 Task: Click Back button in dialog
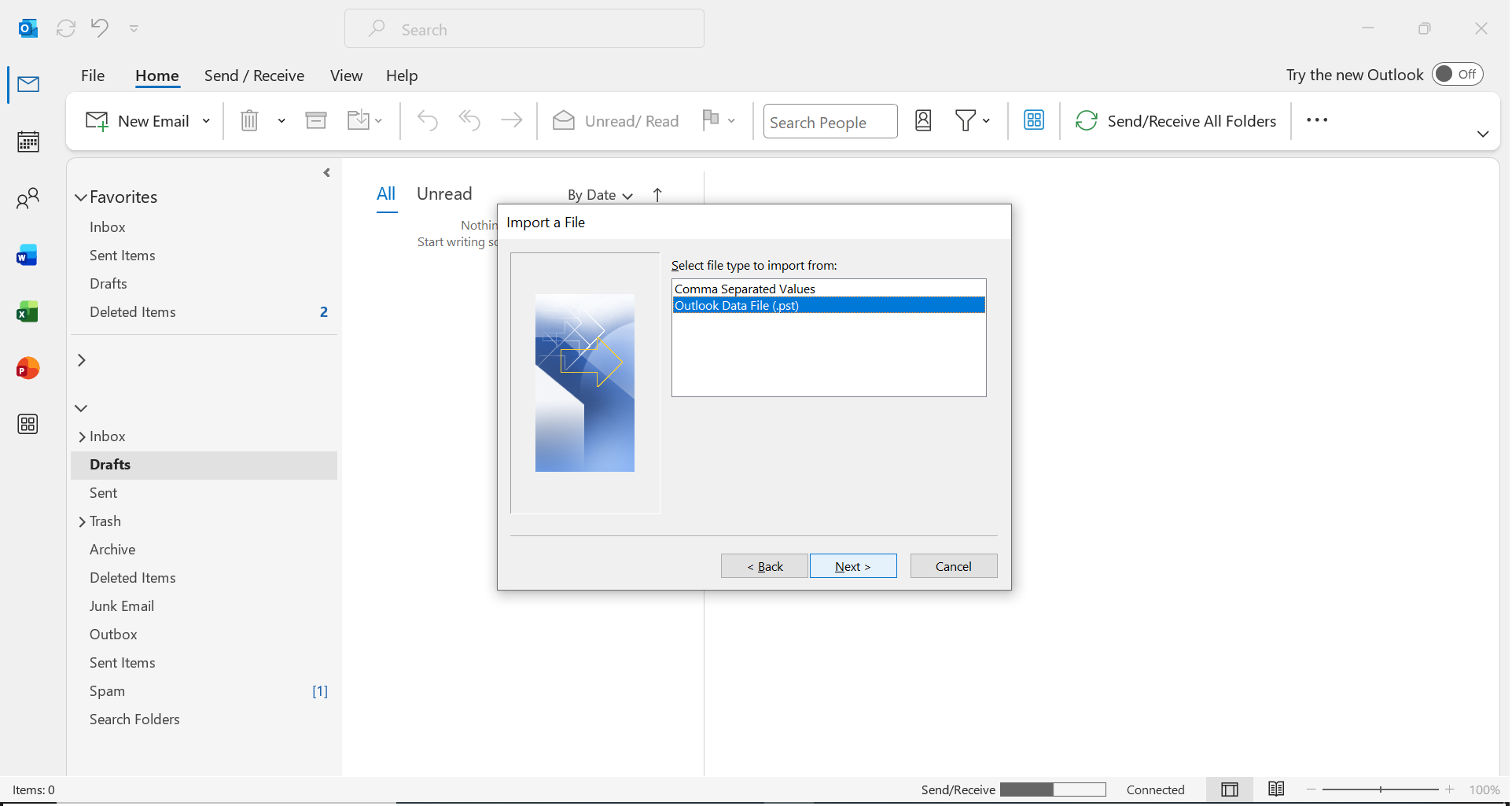764,566
